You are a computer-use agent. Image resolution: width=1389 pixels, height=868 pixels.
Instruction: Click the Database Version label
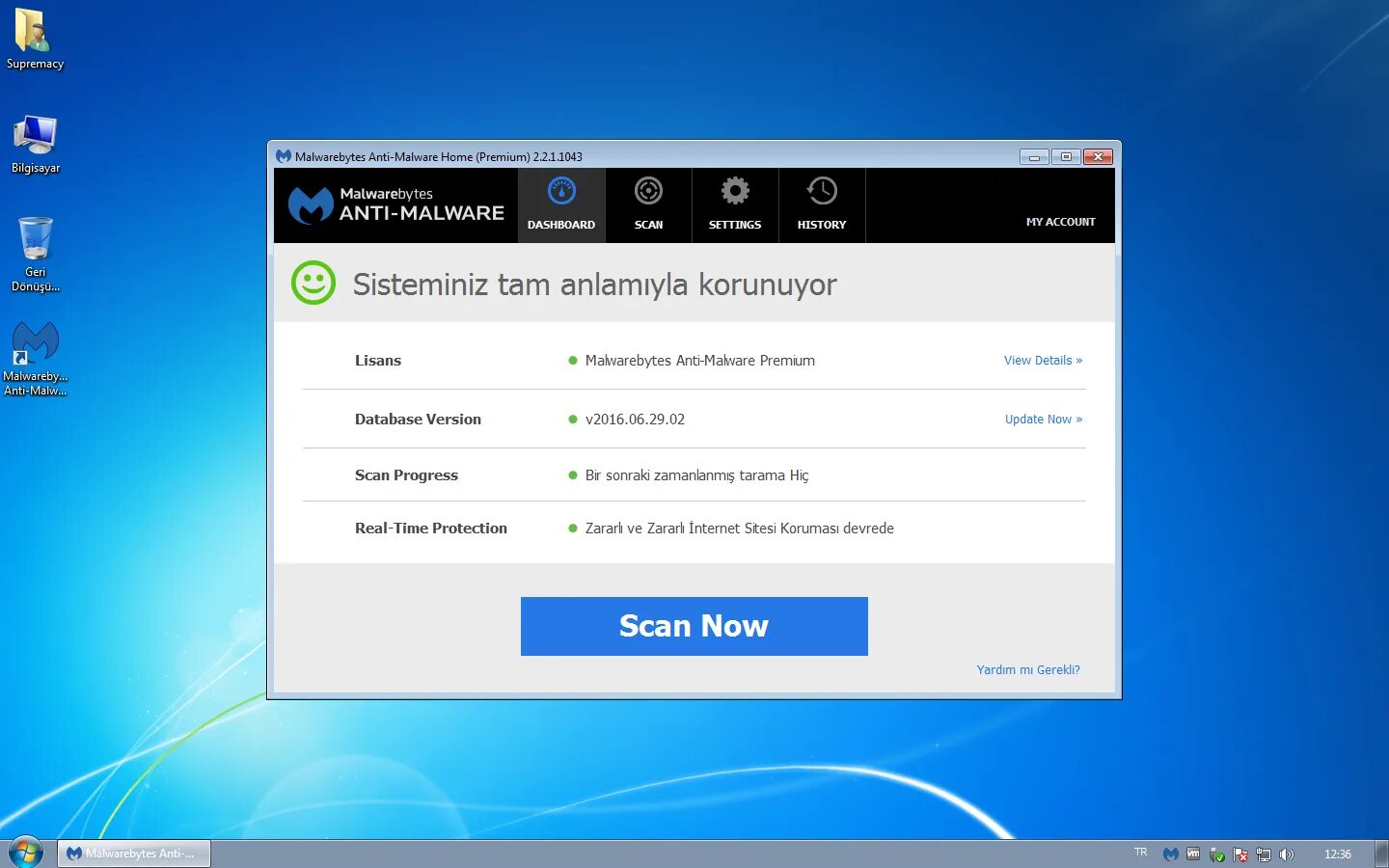pos(418,419)
